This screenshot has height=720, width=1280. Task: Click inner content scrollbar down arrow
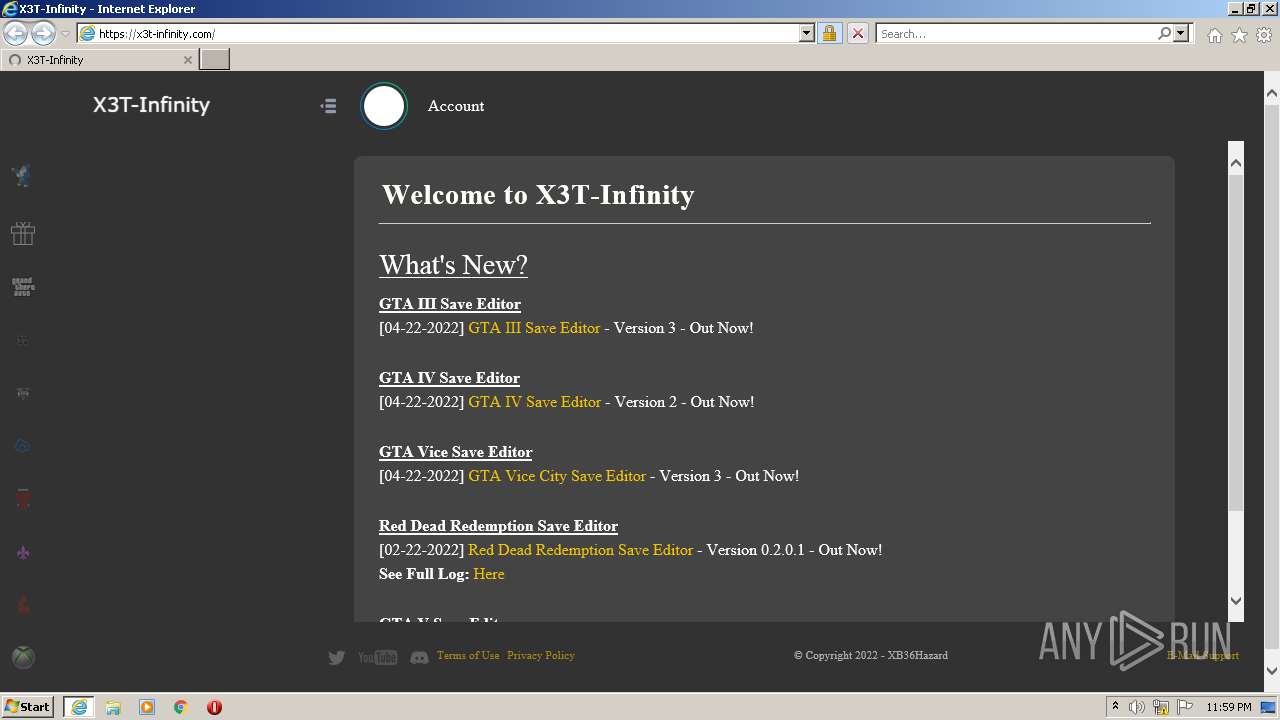coord(1236,601)
